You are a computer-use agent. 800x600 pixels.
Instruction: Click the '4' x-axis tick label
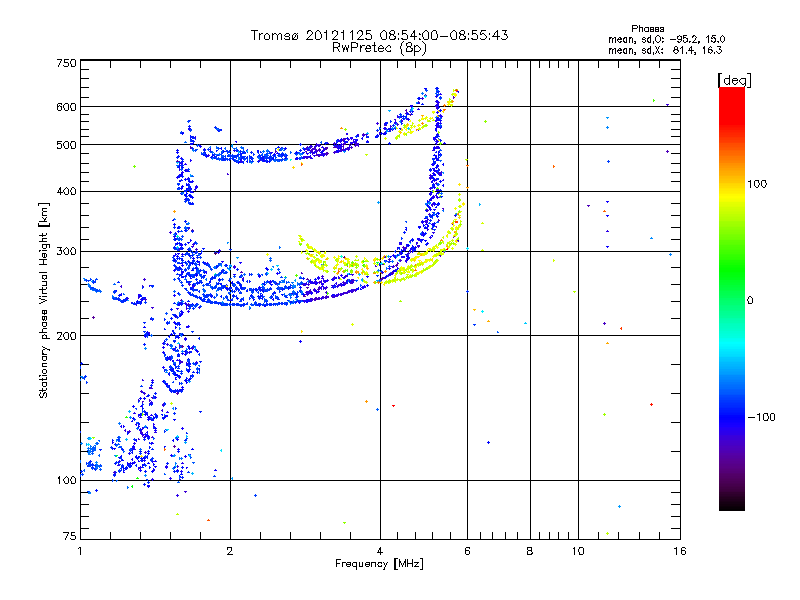tap(380, 551)
